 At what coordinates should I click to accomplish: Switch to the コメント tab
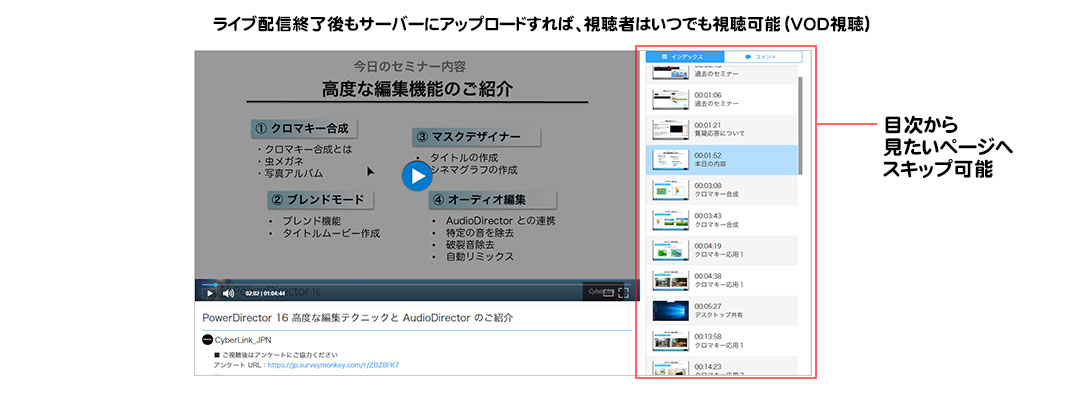(x=763, y=57)
